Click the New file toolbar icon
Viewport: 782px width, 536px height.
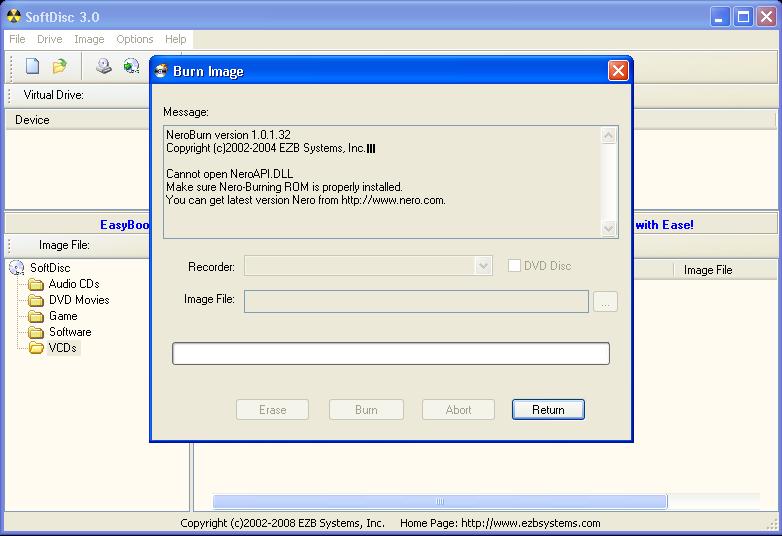click(x=32, y=66)
